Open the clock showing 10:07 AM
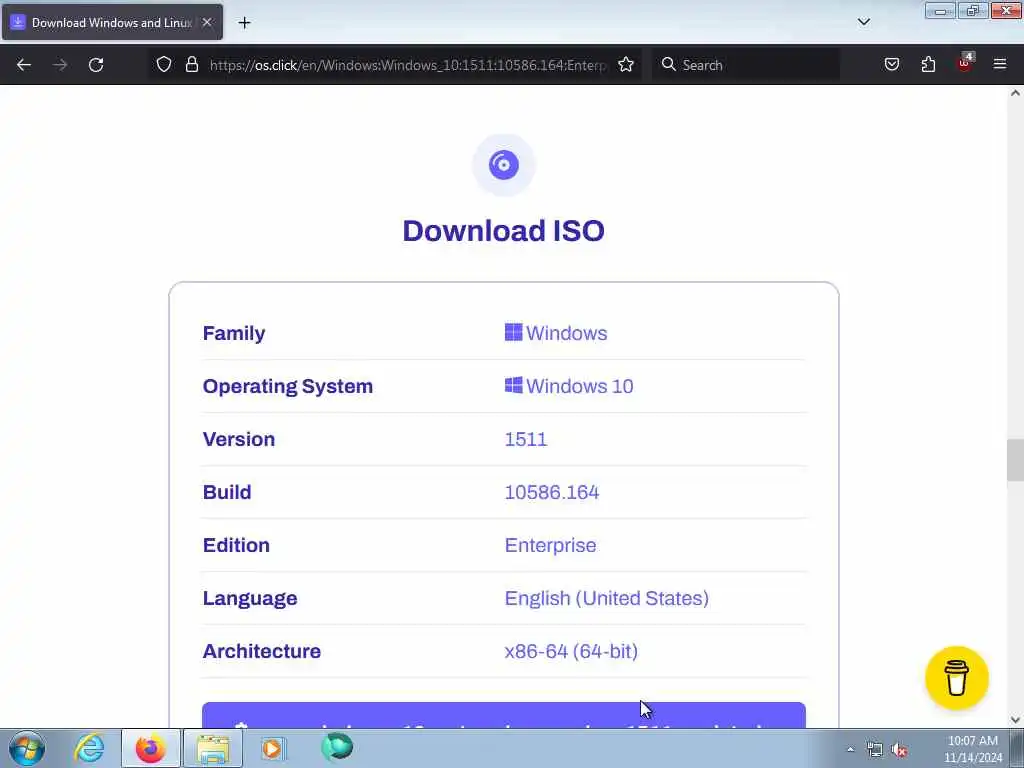Viewport: 1024px width, 768px height. (x=972, y=749)
